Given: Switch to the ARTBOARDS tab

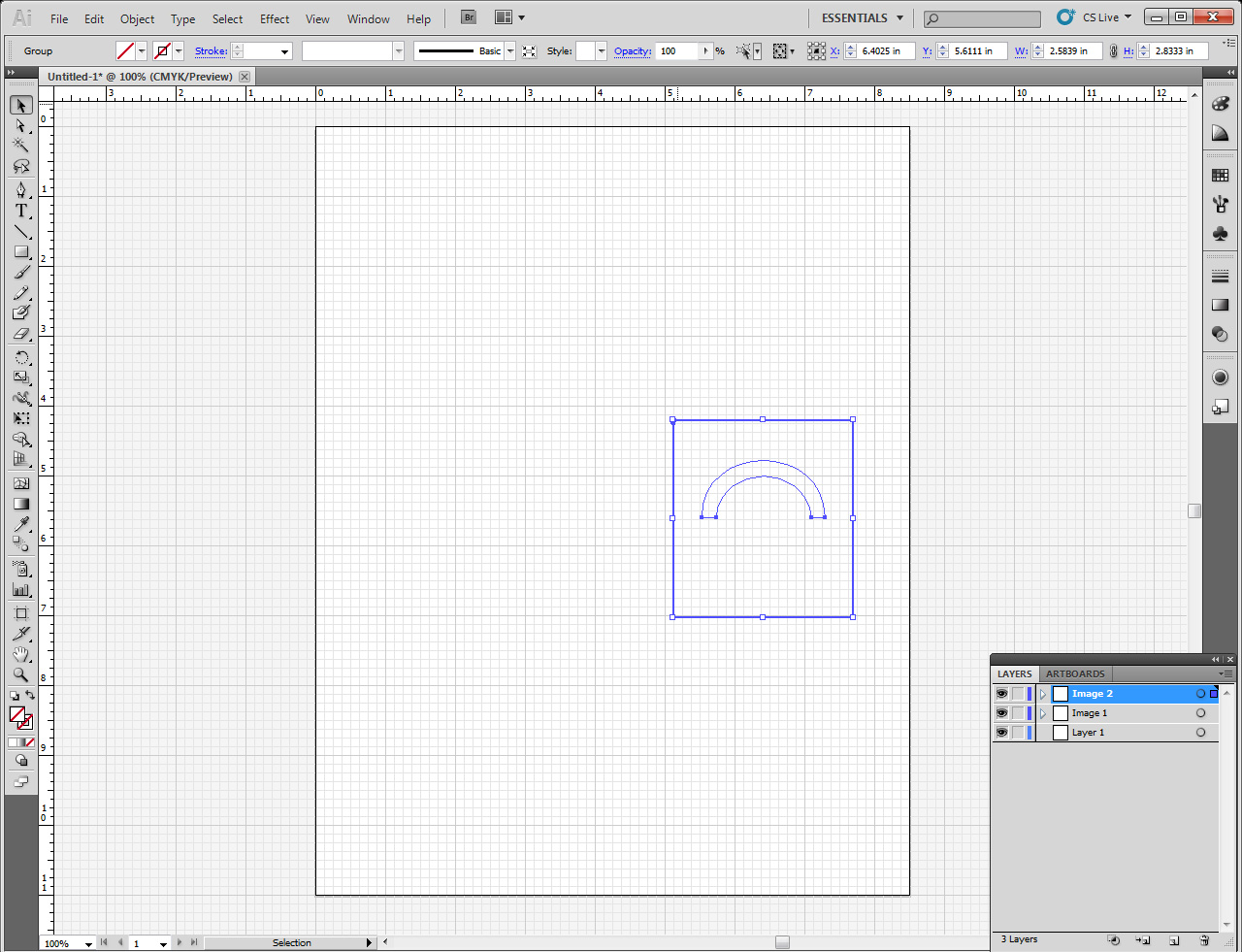Looking at the screenshot, I should pyautogui.click(x=1075, y=673).
